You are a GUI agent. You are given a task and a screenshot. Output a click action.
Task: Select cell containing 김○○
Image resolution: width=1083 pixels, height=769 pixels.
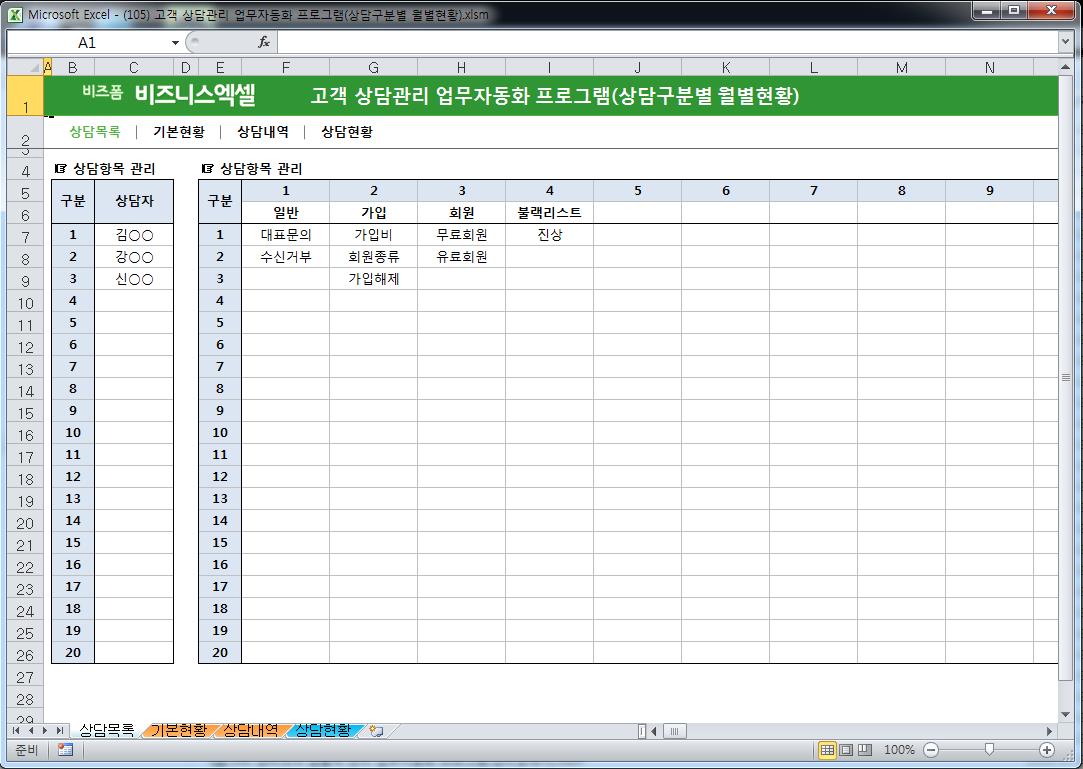pyautogui.click(x=134, y=235)
